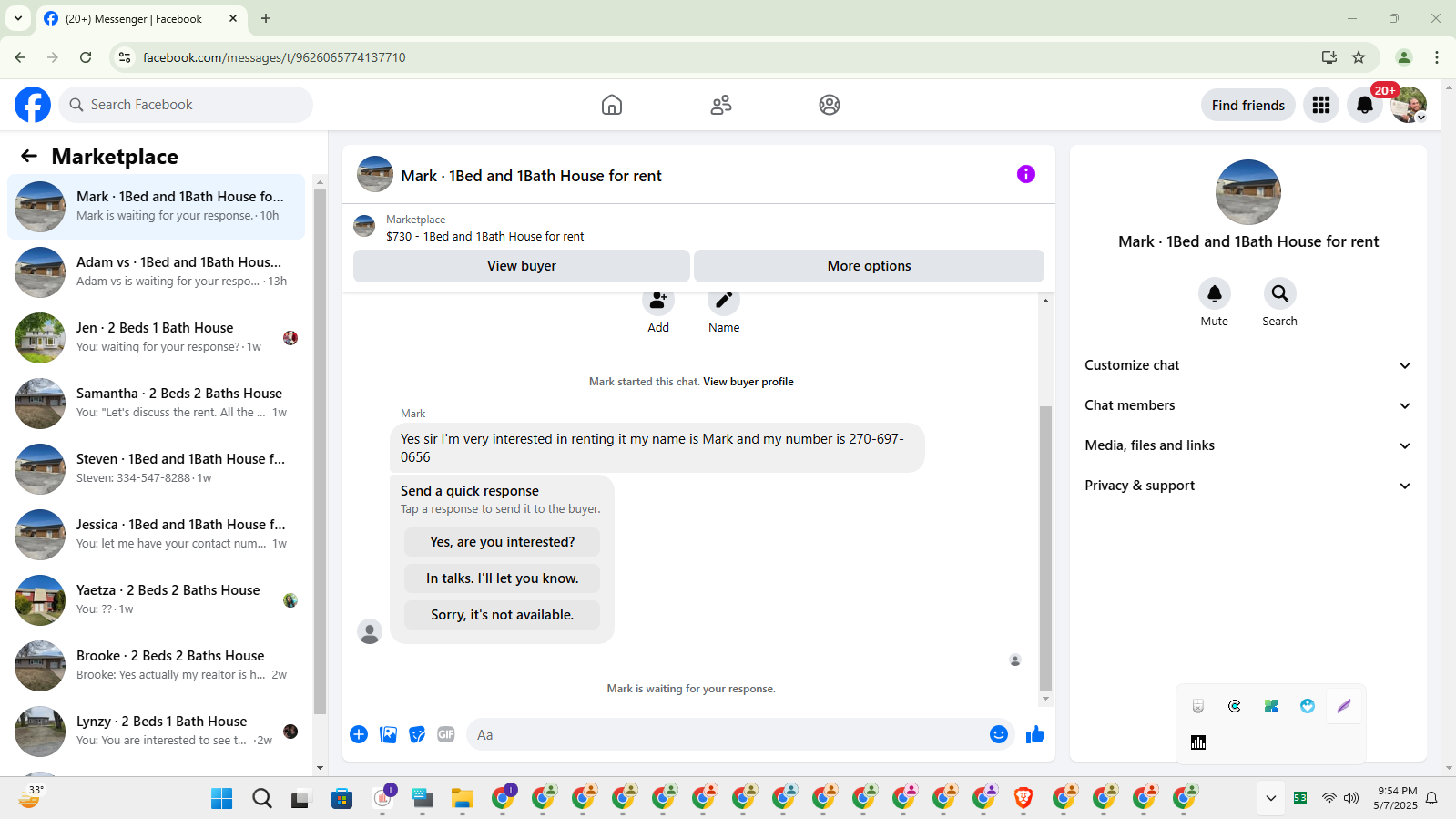Image resolution: width=1456 pixels, height=819 pixels.
Task: Go to the Home feed icon
Action: pos(612,105)
